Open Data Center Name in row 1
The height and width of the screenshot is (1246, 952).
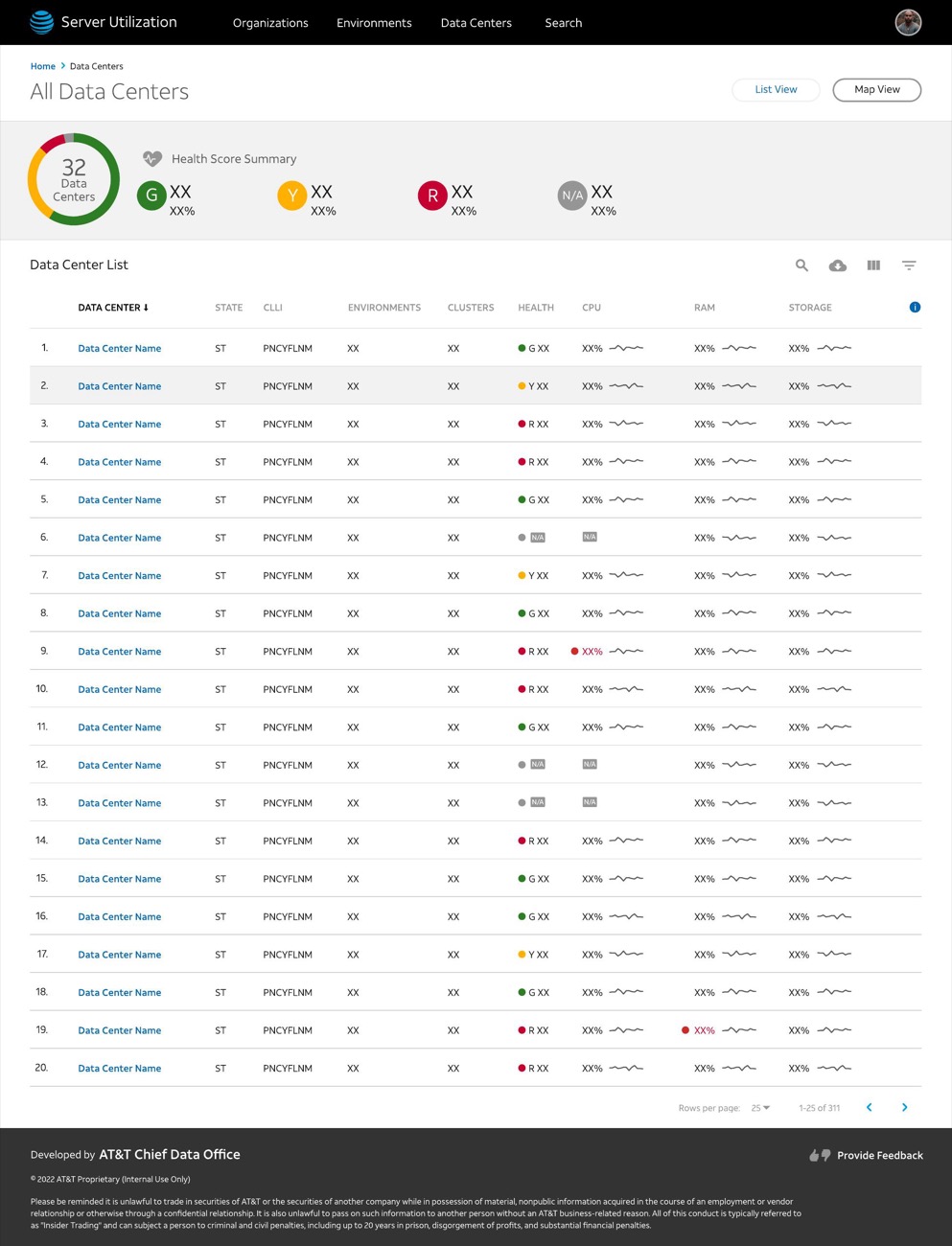120,348
